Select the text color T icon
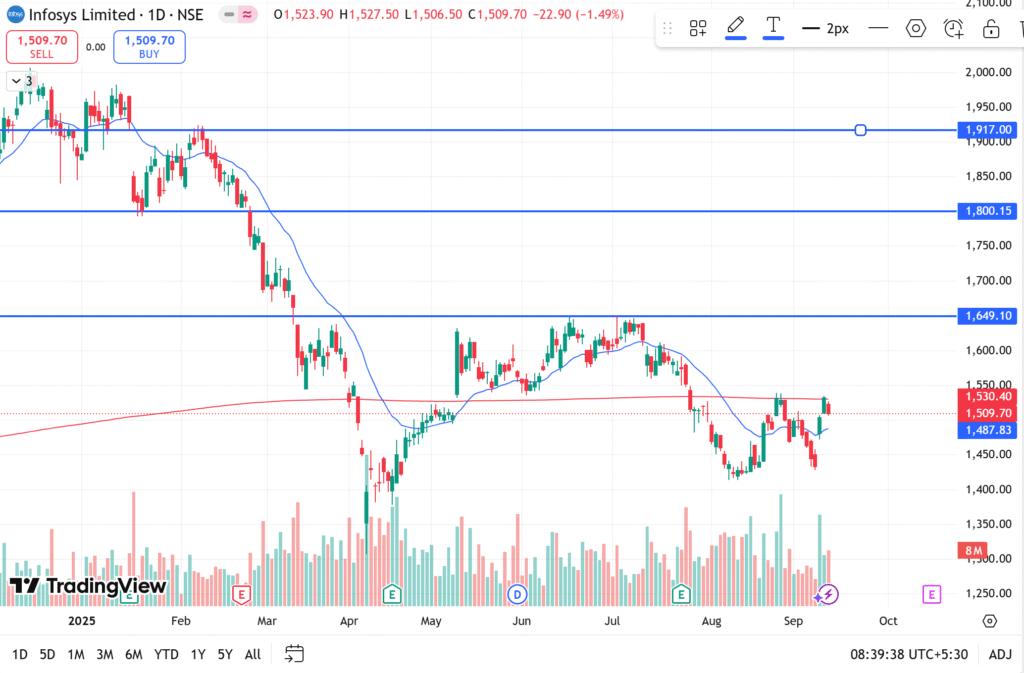Image resolution: width=1024 pixels, height=673 pixels. 773,28
